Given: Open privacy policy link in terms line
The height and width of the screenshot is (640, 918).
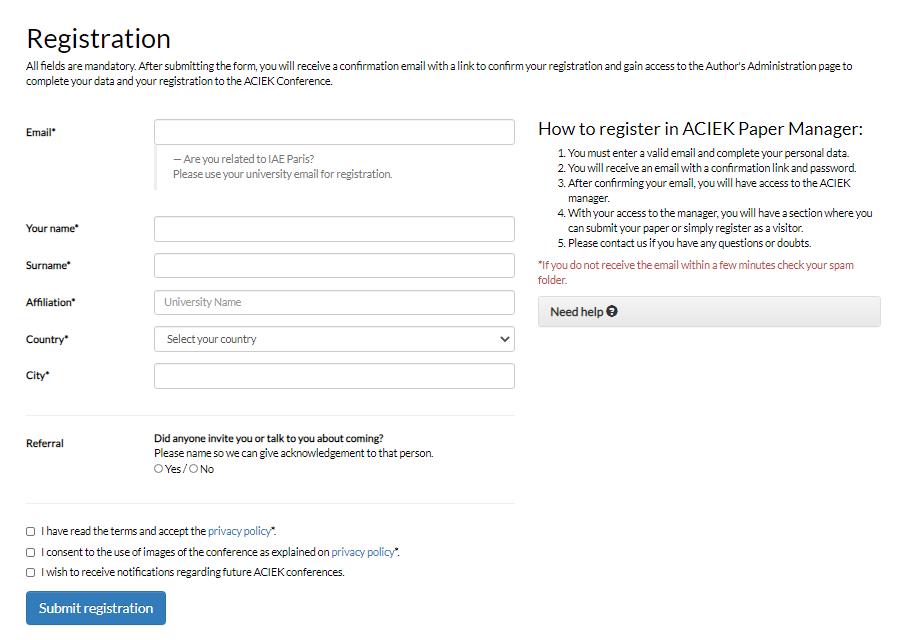Looking at the screenshot, I should (239, 531).
